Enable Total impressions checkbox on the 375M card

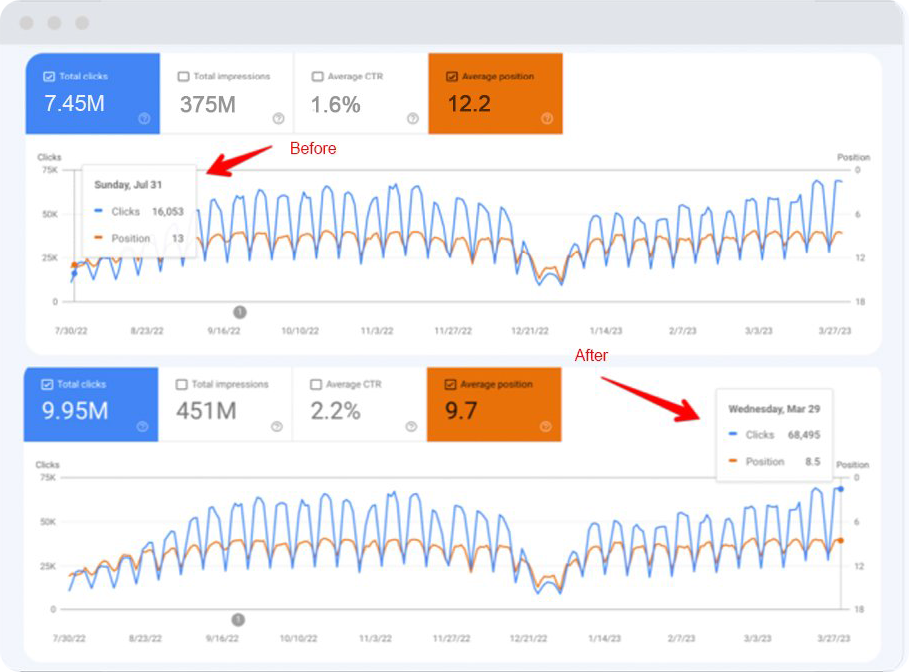pyautogui.click(x=183, y=76)
